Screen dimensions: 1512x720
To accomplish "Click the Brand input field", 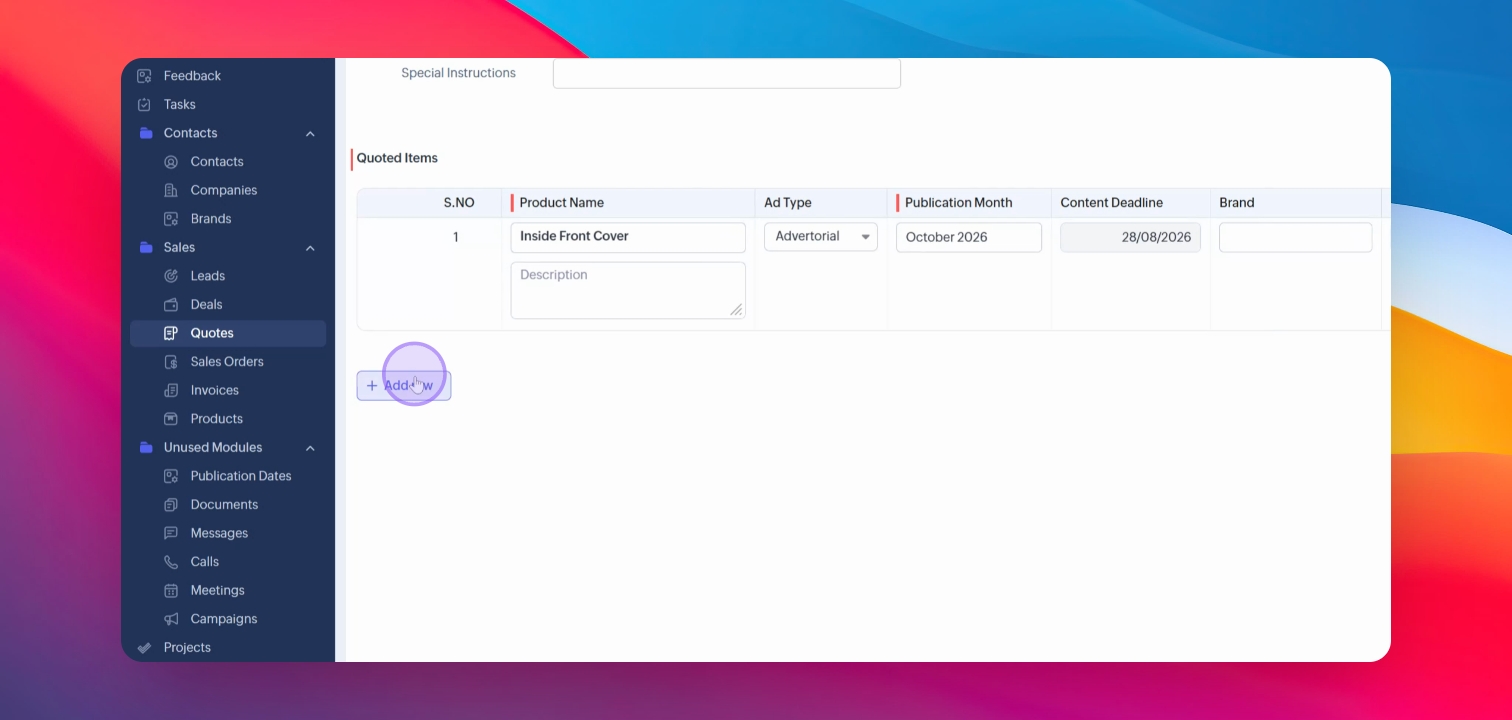I will (1295, 237).
